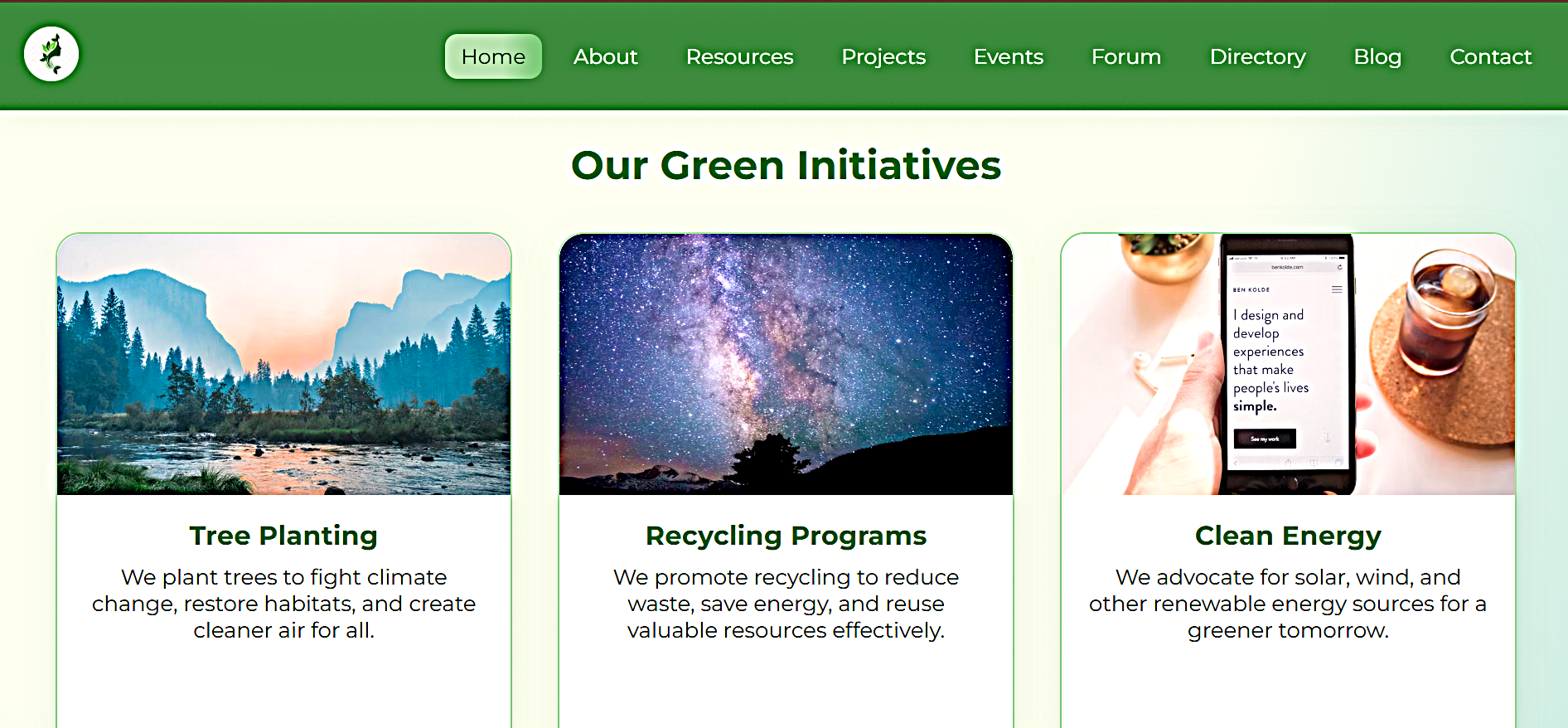1568x728 pixels.
Task: Select the Tree Planting card title
Action: (283, 536)
